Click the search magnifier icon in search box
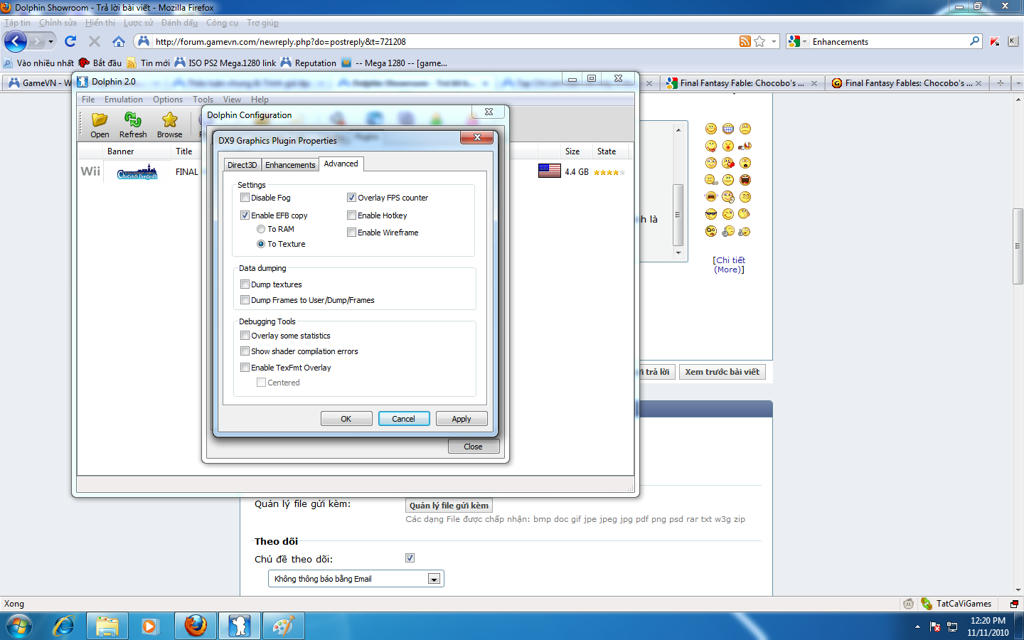The image size is (1024, 640). (974, 41)
